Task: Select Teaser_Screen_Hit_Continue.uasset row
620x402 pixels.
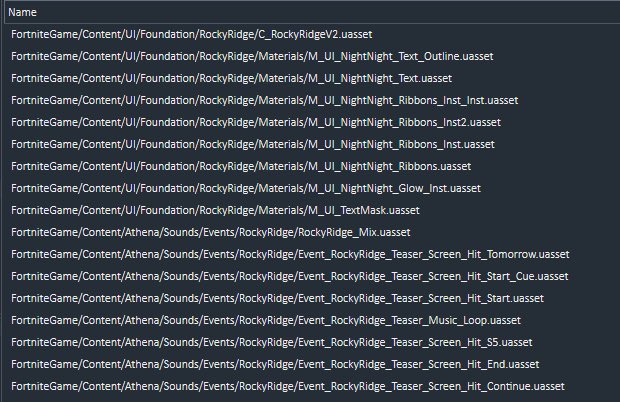Action: coord(312,386)
